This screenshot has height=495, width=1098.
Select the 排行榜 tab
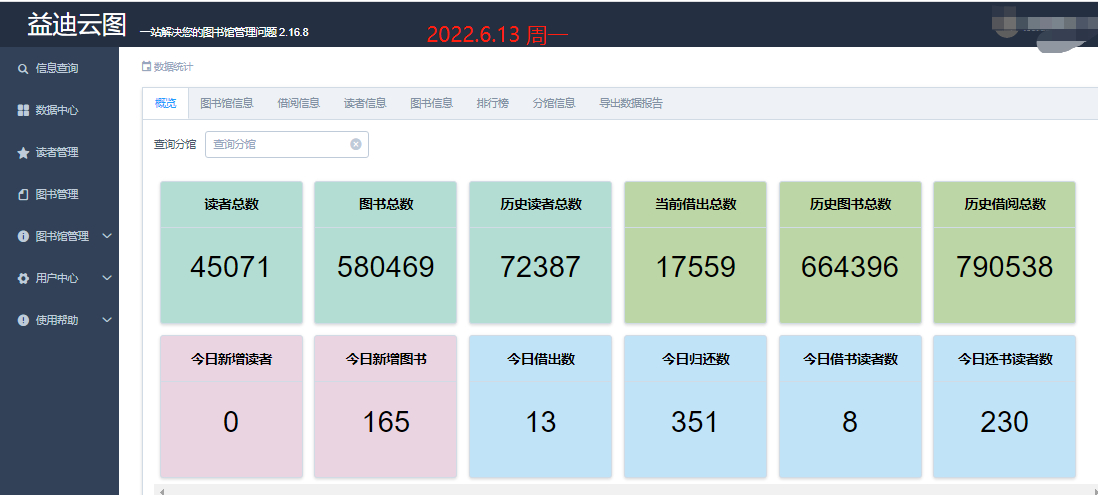coord(492,103)
